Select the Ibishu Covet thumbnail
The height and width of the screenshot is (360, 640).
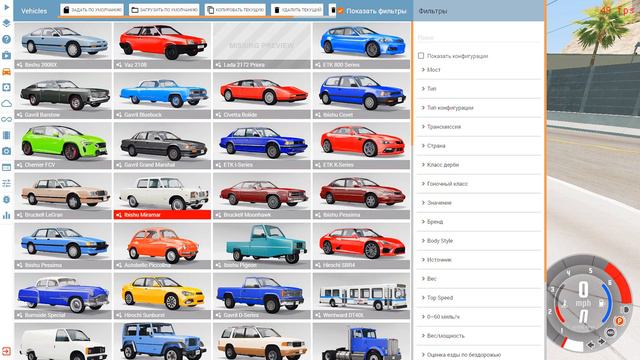tap(361, 96)
